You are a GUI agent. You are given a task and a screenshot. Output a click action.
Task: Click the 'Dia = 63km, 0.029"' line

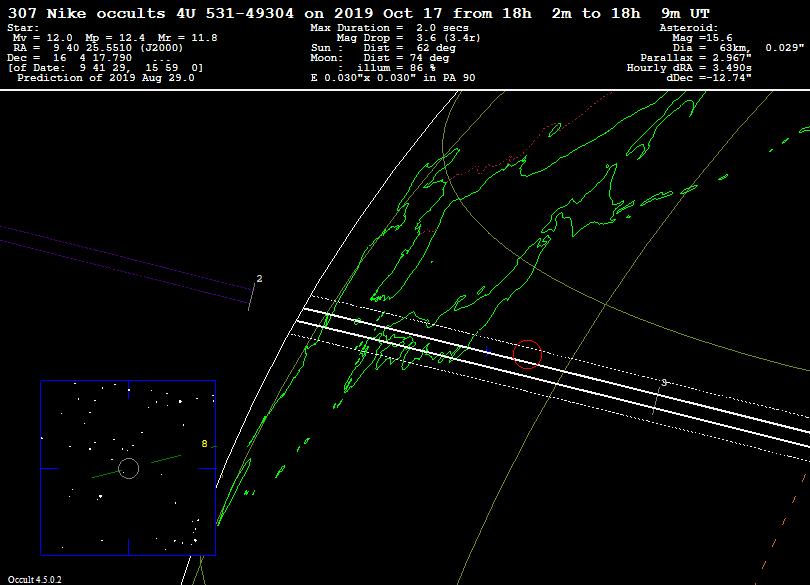click(x=738, y=48)
